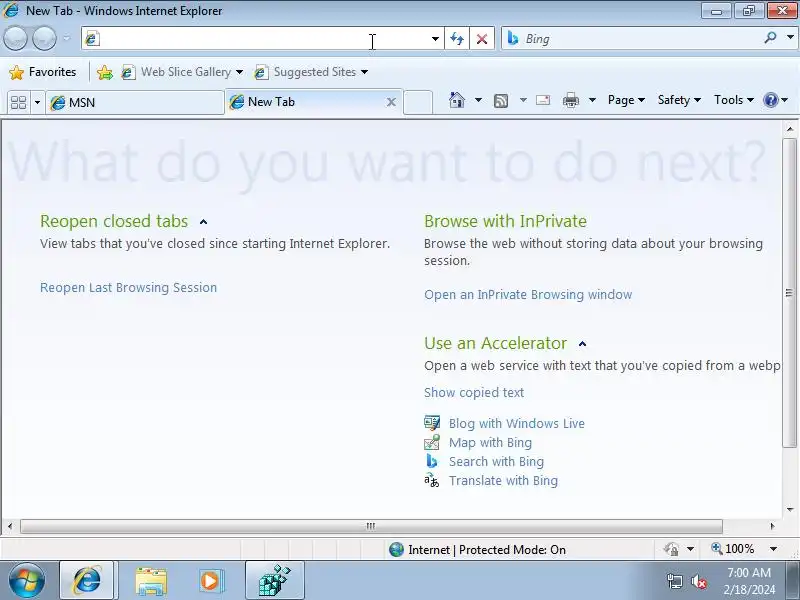Click the red Stop loading icon

coord(482,39)
